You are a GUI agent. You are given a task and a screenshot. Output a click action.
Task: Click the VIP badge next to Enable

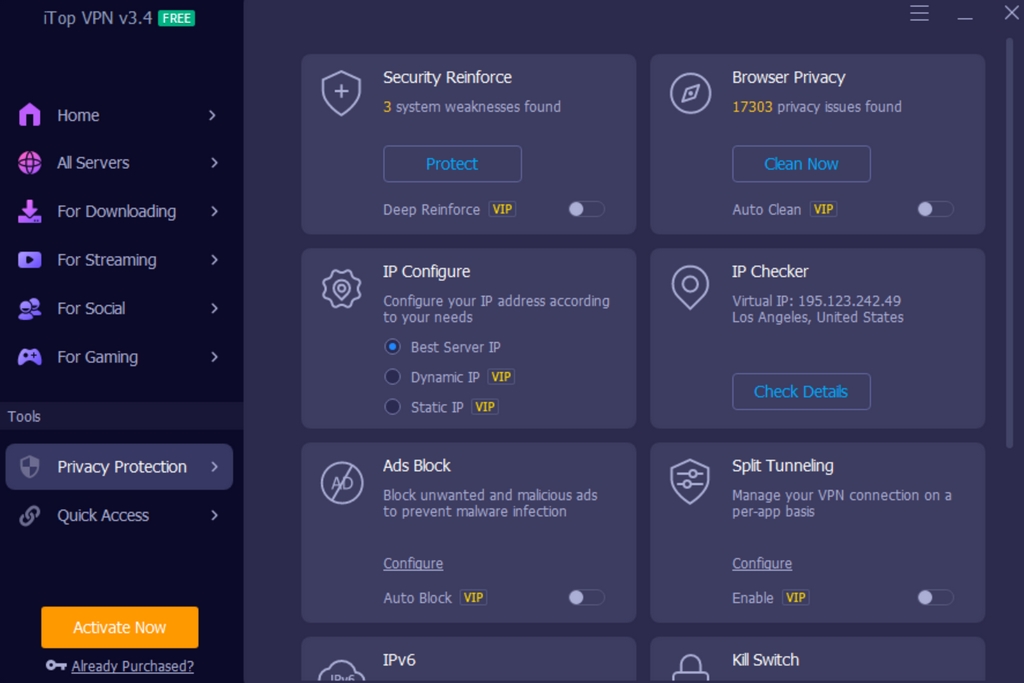pos(795,597)
